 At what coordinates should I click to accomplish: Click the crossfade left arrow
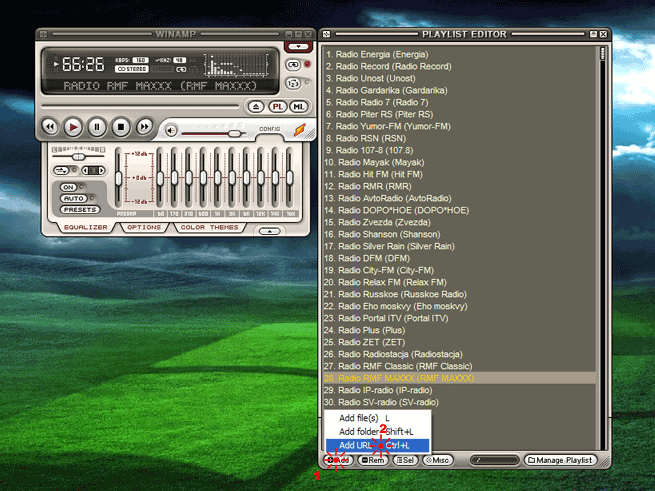[85, 170]
